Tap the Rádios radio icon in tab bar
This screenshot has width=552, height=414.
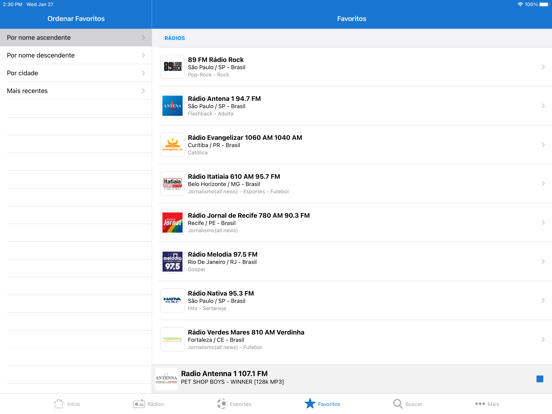pyautogui.click(x=139, y=404)
